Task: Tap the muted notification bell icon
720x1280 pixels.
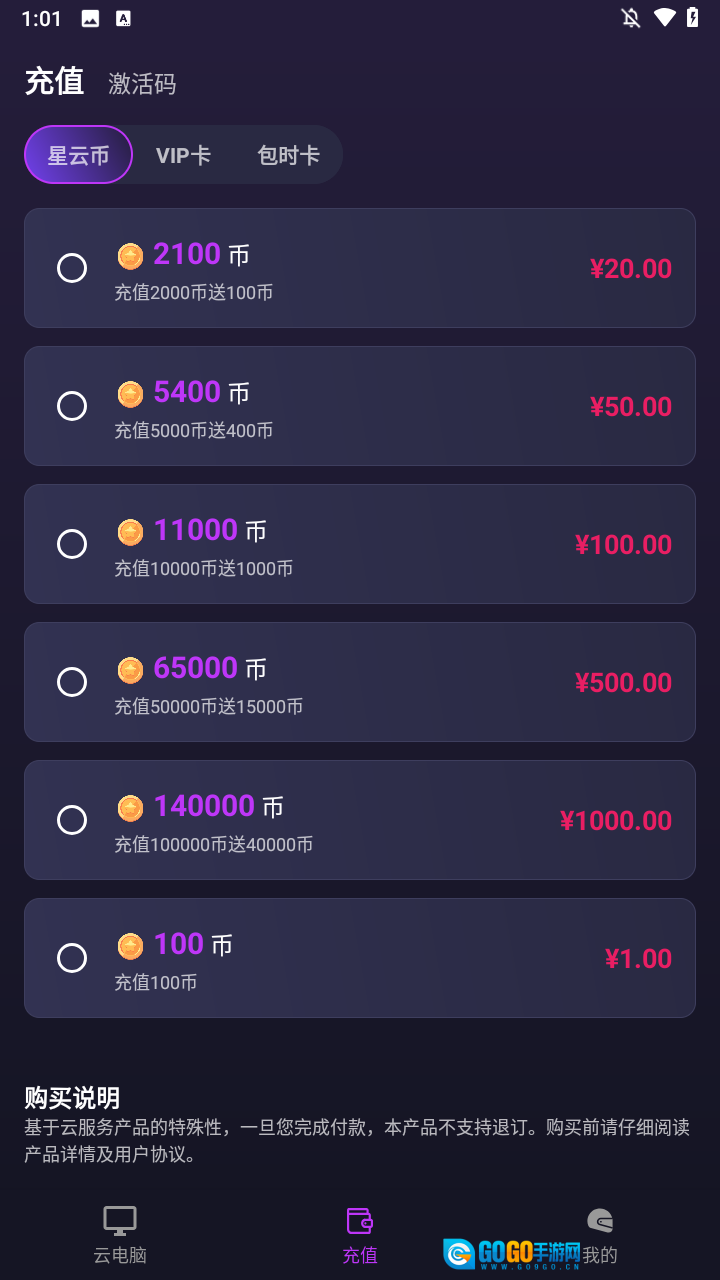Action: click(631, 18)
